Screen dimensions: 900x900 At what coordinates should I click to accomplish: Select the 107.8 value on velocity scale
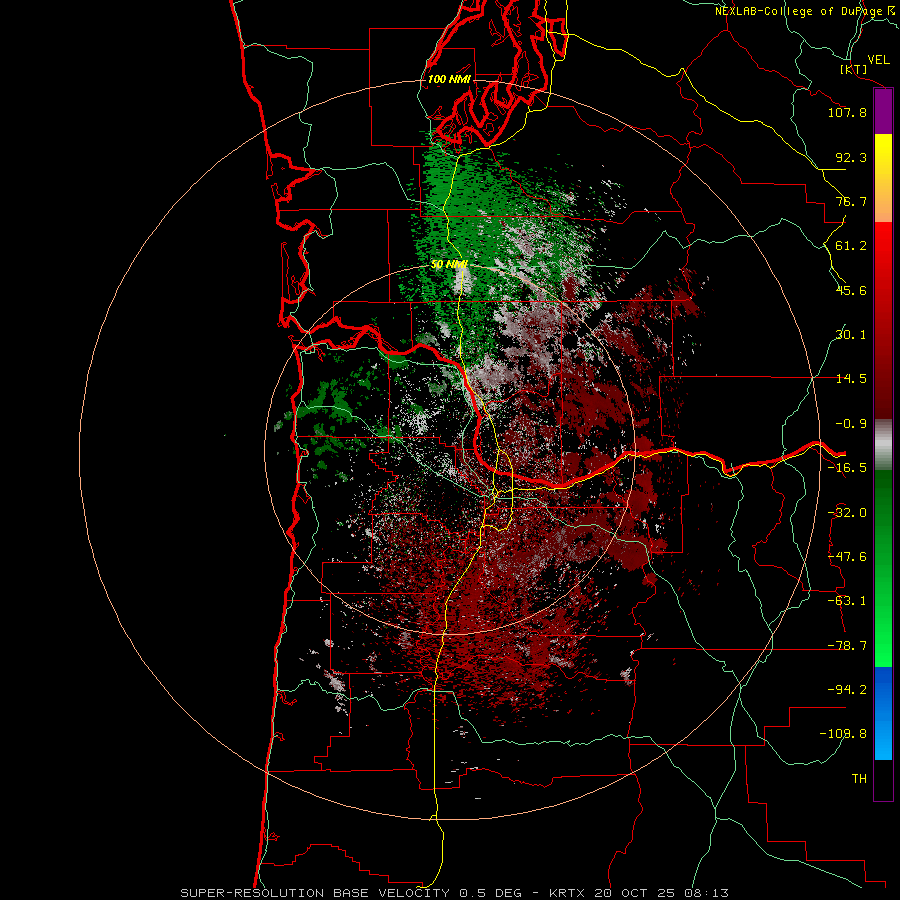click(847, 112)
